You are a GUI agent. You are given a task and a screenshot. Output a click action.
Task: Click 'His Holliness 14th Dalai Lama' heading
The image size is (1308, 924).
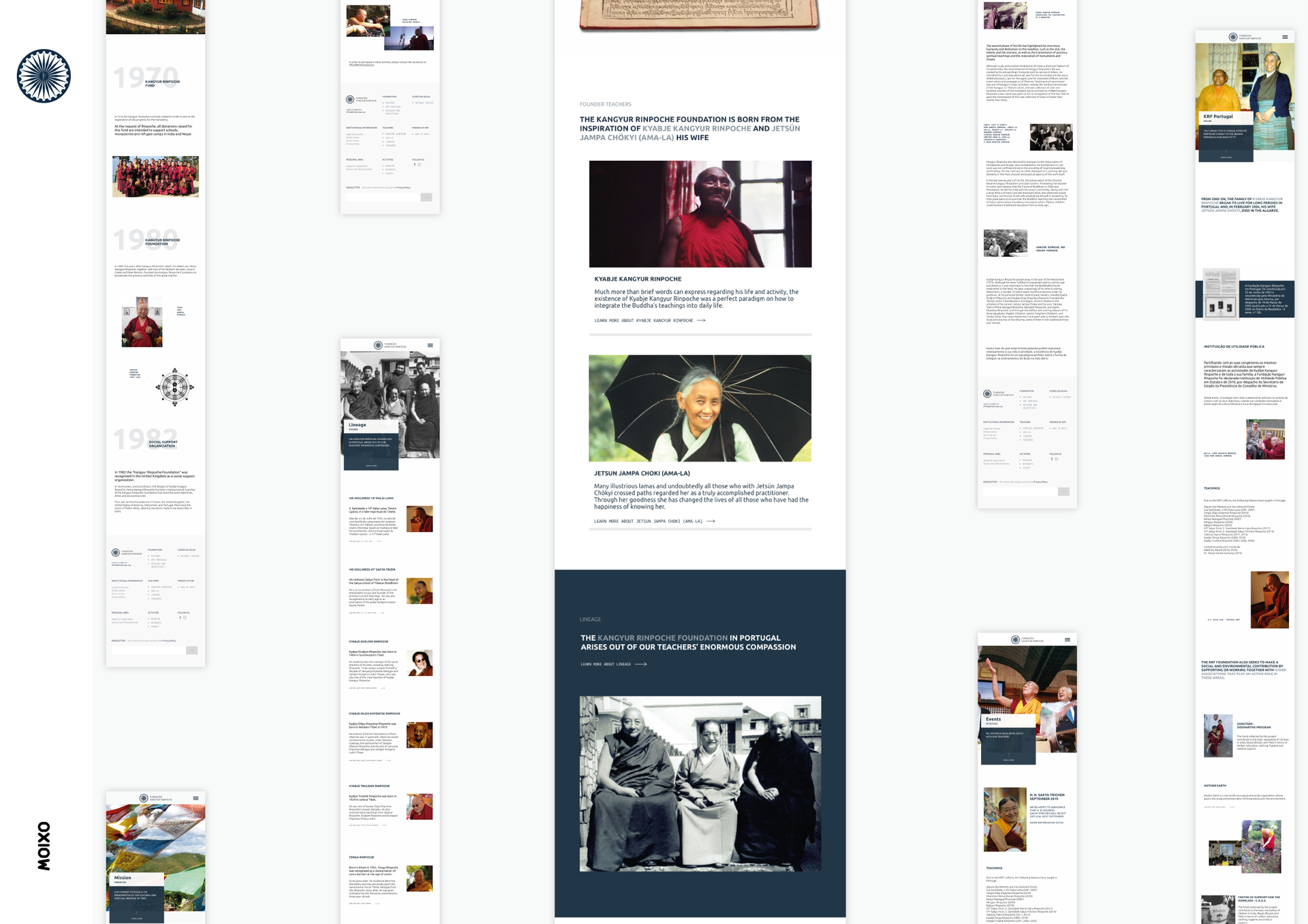tap(371, 498)
